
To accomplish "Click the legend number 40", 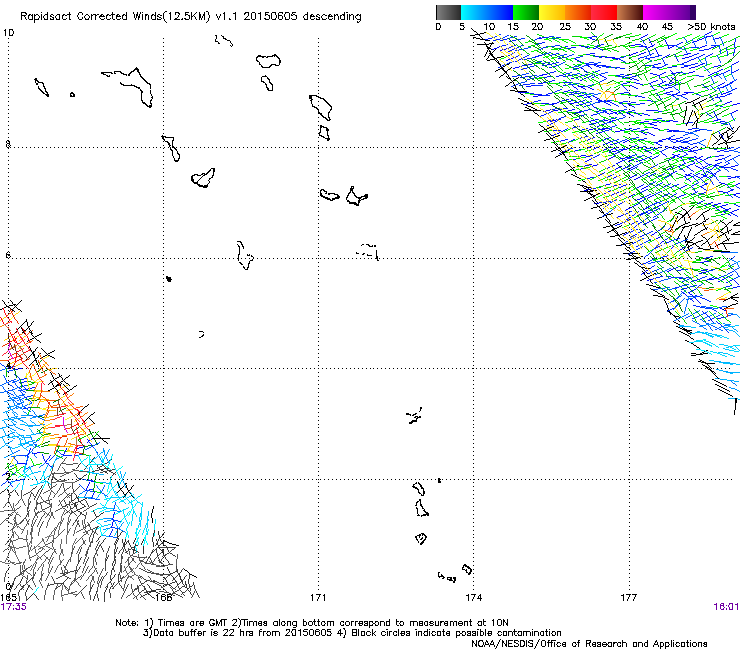I will (642, 27).
